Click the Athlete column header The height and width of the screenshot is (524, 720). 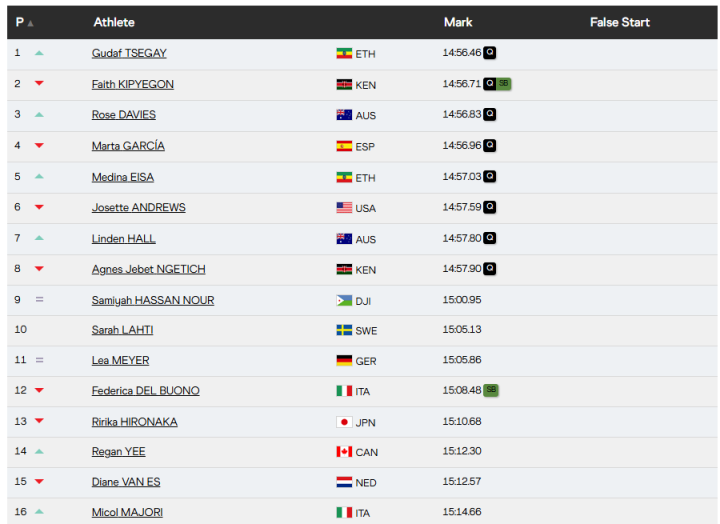(114, 22)
